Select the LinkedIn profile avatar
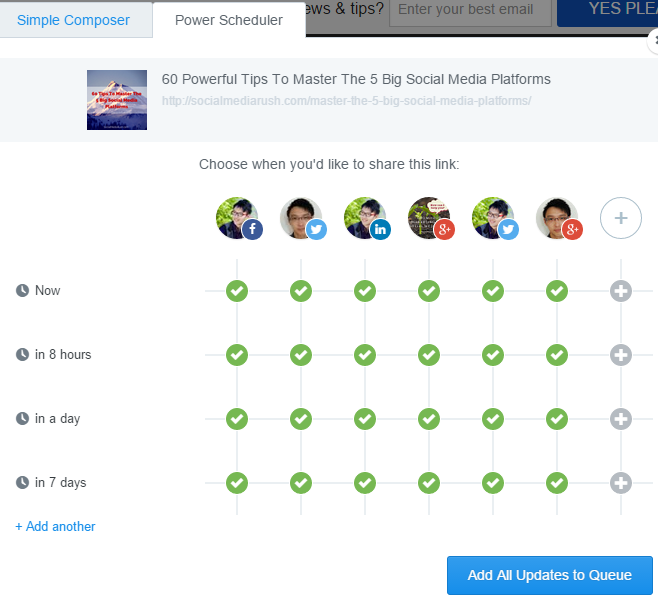Viewport: 658px width, 604px height. (x=365, y=217)
